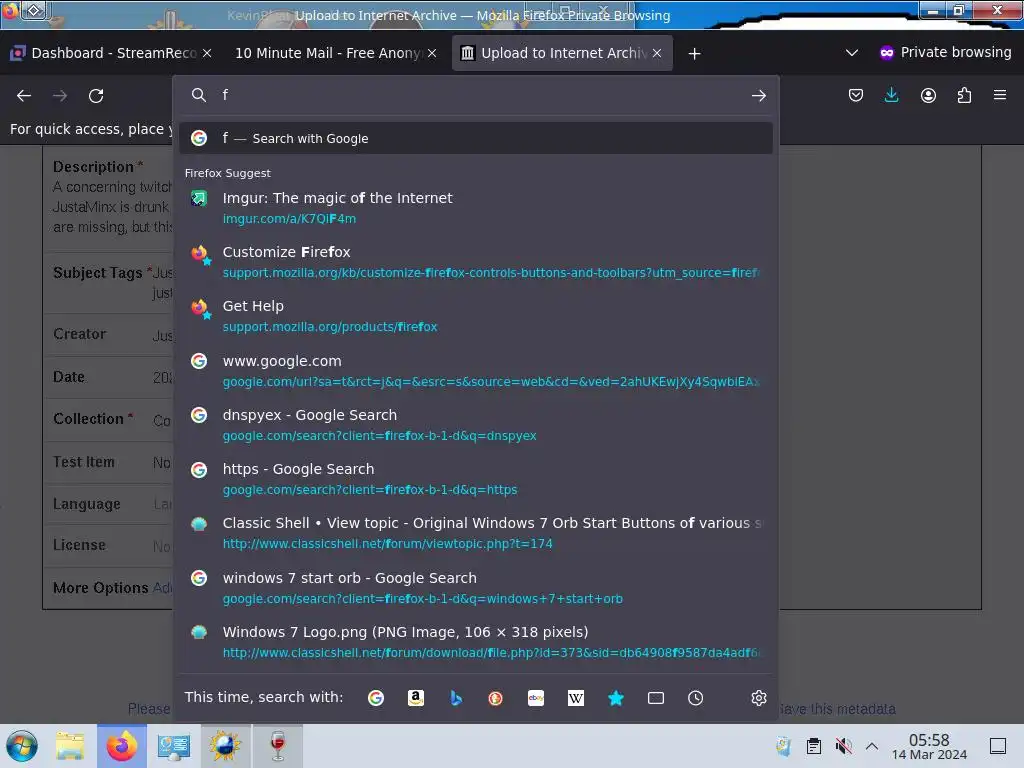Image resolution: width=1024 pixels, height=768 pixels.
Task: Open the Customize Firefox suggestion
Action: coord(476,262)
